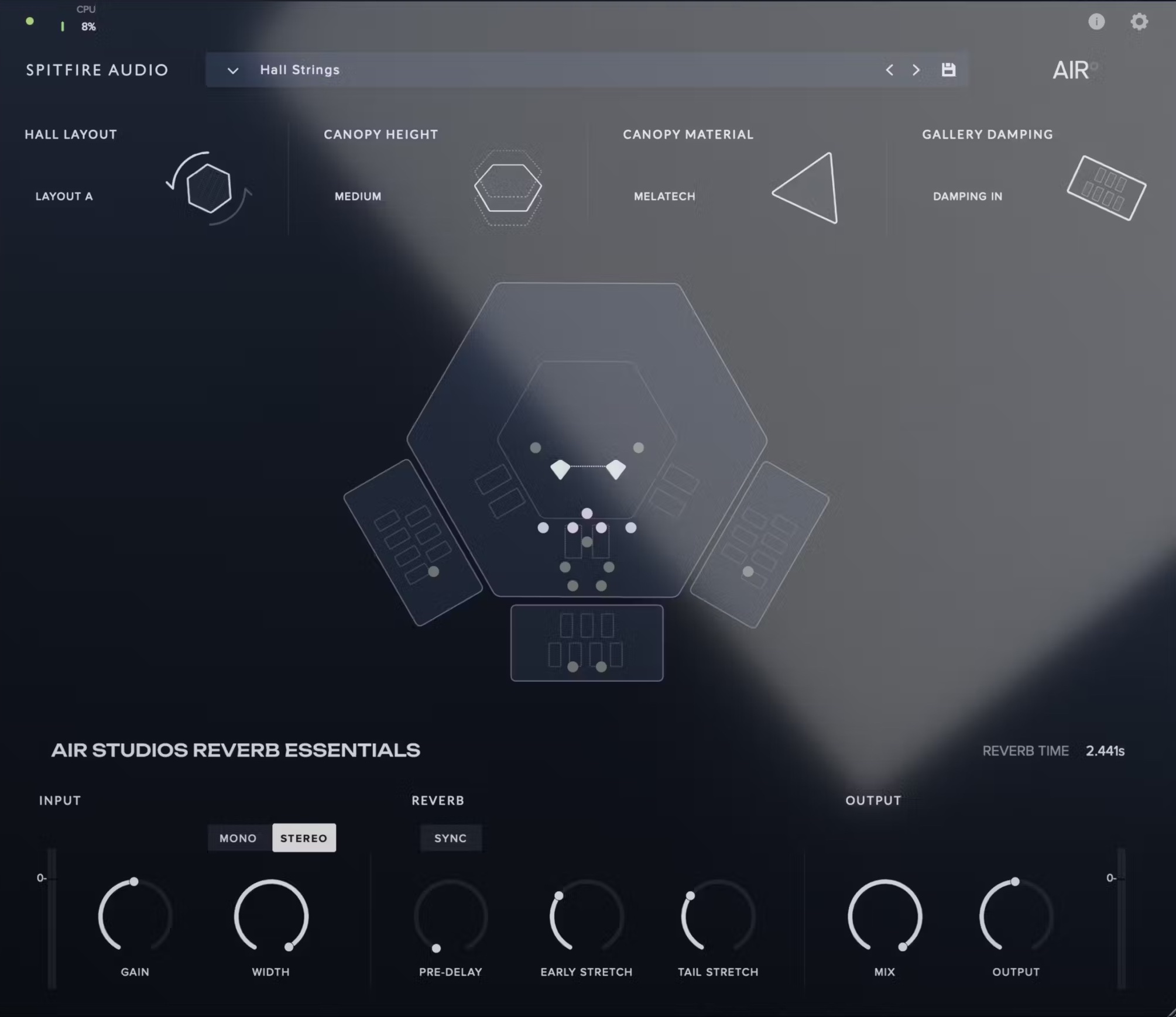Click the Output knob
1176x1017 pixels.
1016,916
